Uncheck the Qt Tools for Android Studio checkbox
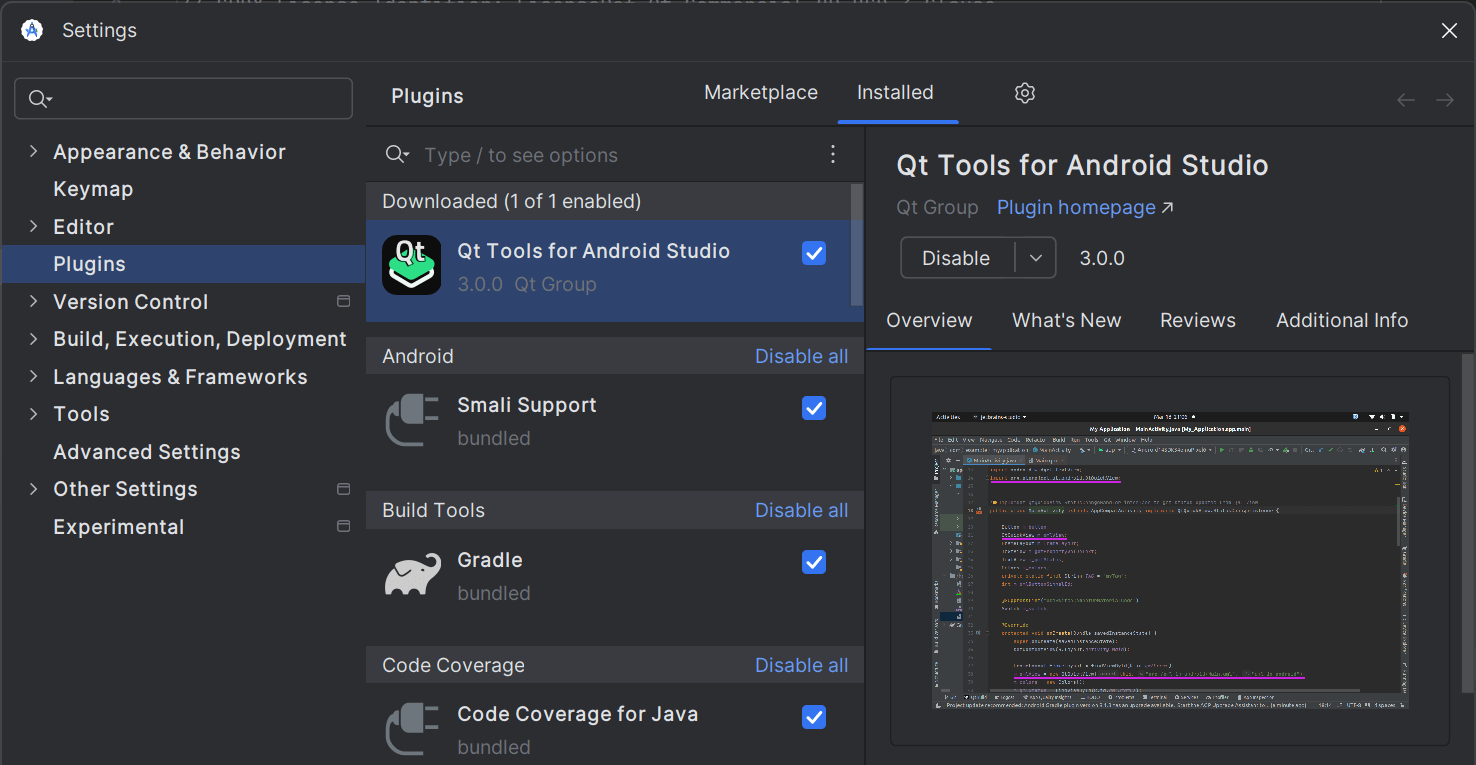 [x=814, y=254]
